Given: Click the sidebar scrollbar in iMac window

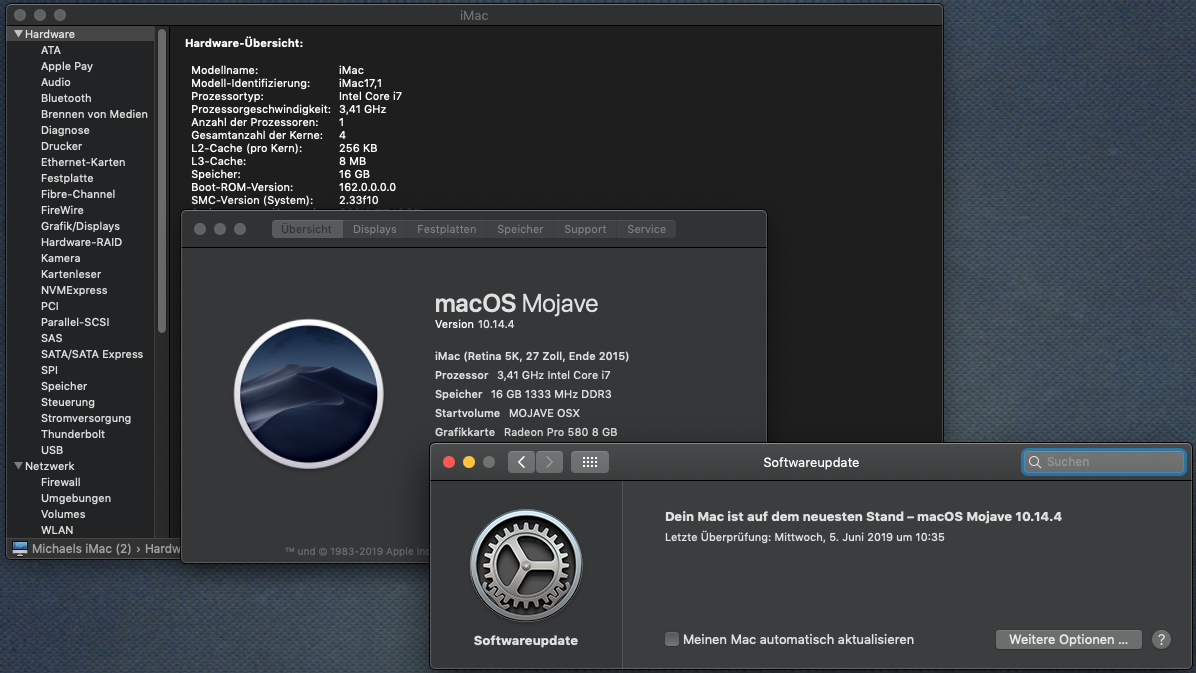Looking at the screenshot, I should (x=162, y=181).
